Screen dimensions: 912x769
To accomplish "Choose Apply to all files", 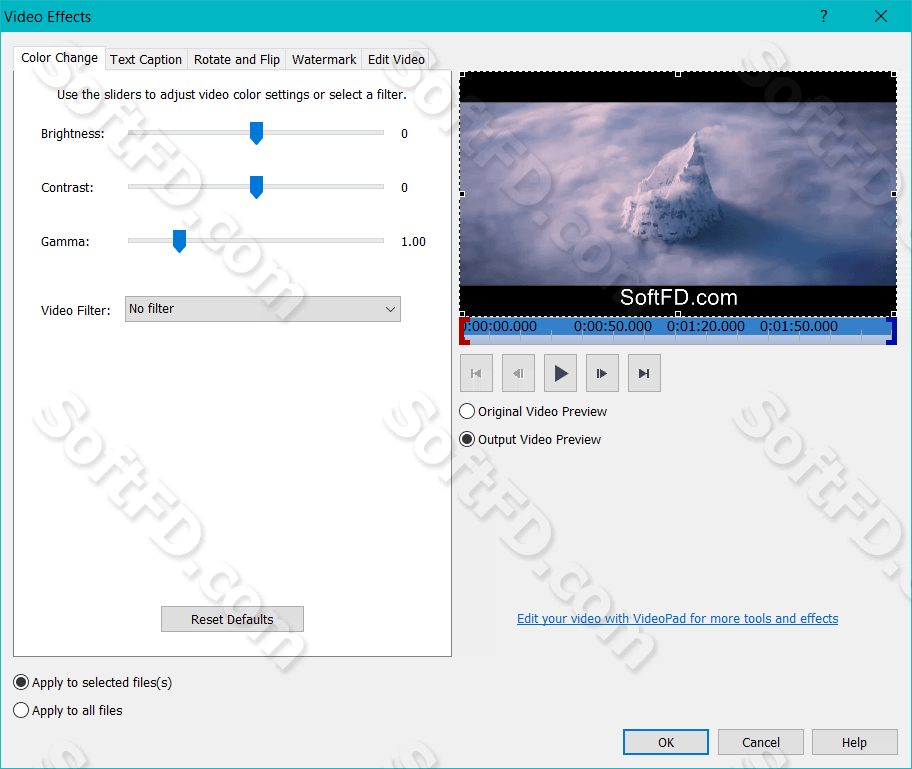I will click(67, 710).
